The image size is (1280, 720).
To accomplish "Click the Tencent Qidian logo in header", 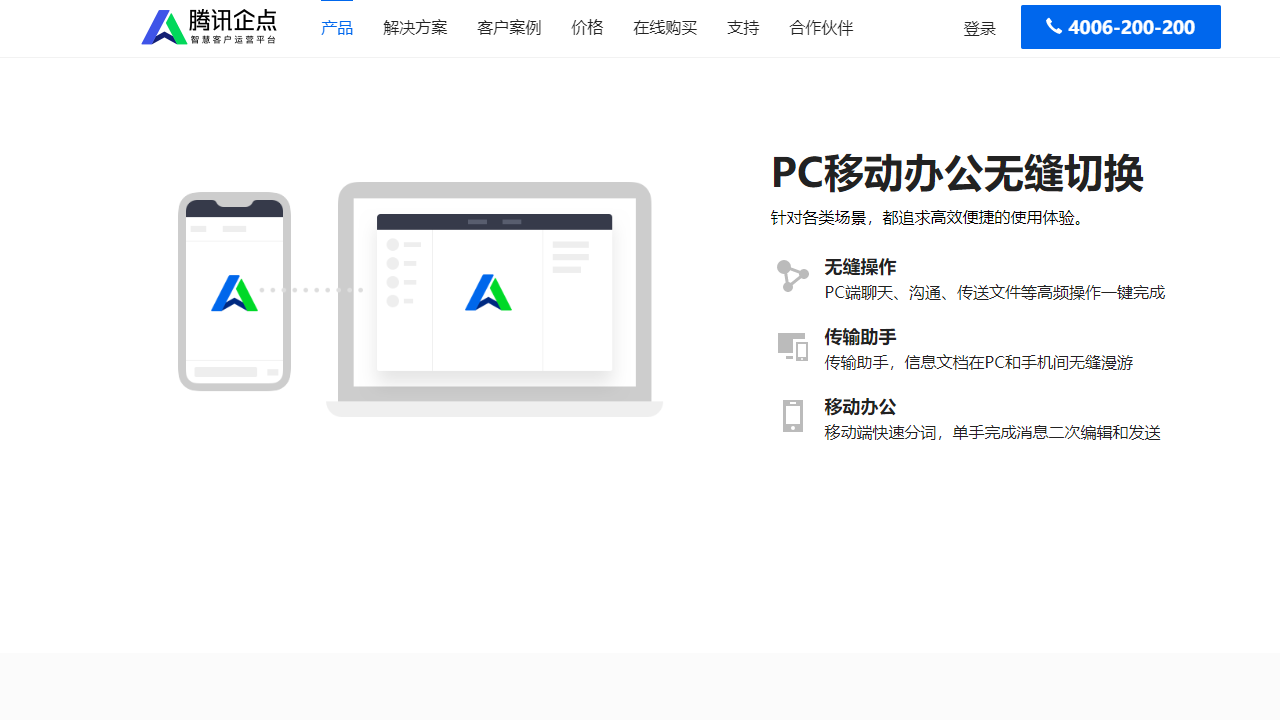I will [x=209, y=27].
